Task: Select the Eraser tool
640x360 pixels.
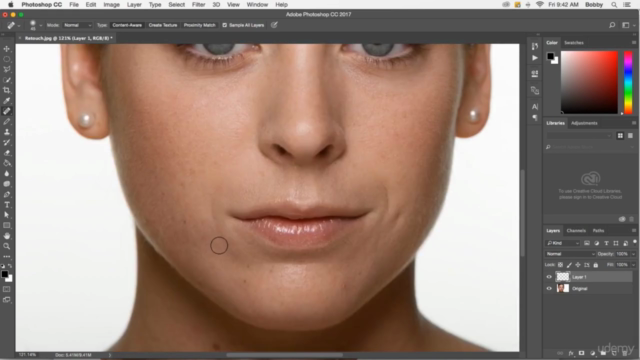Action: (x=7, y=153)
